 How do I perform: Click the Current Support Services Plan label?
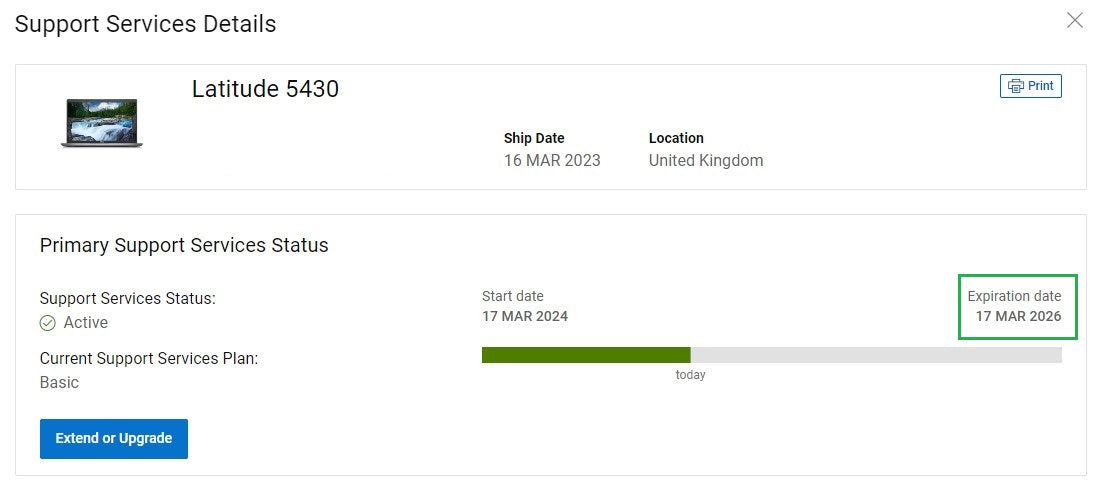pyautogui.click(x=149, y=358)
